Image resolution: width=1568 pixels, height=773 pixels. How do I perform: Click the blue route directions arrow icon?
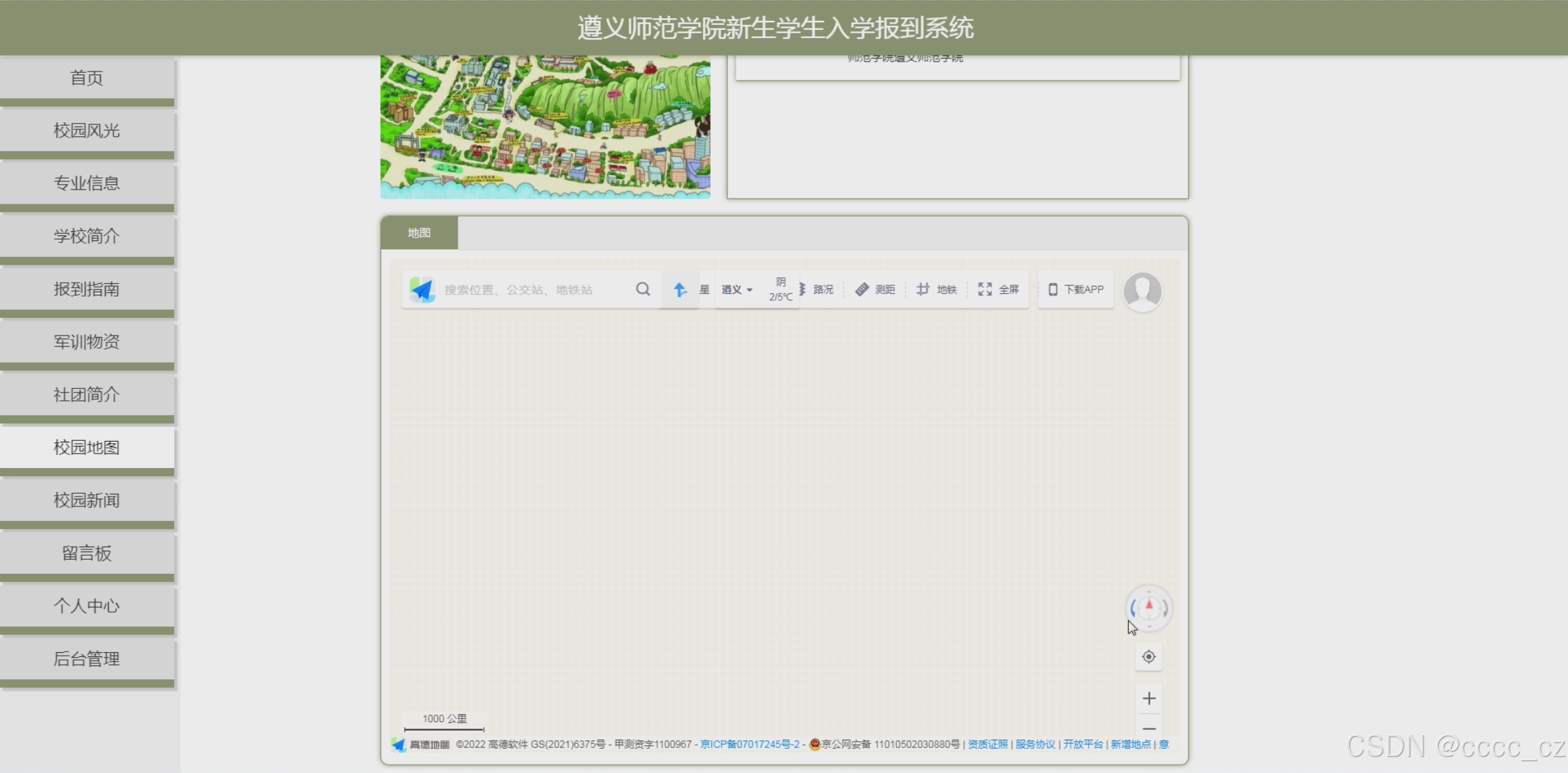pyautogui.click(x=680, y=290)
